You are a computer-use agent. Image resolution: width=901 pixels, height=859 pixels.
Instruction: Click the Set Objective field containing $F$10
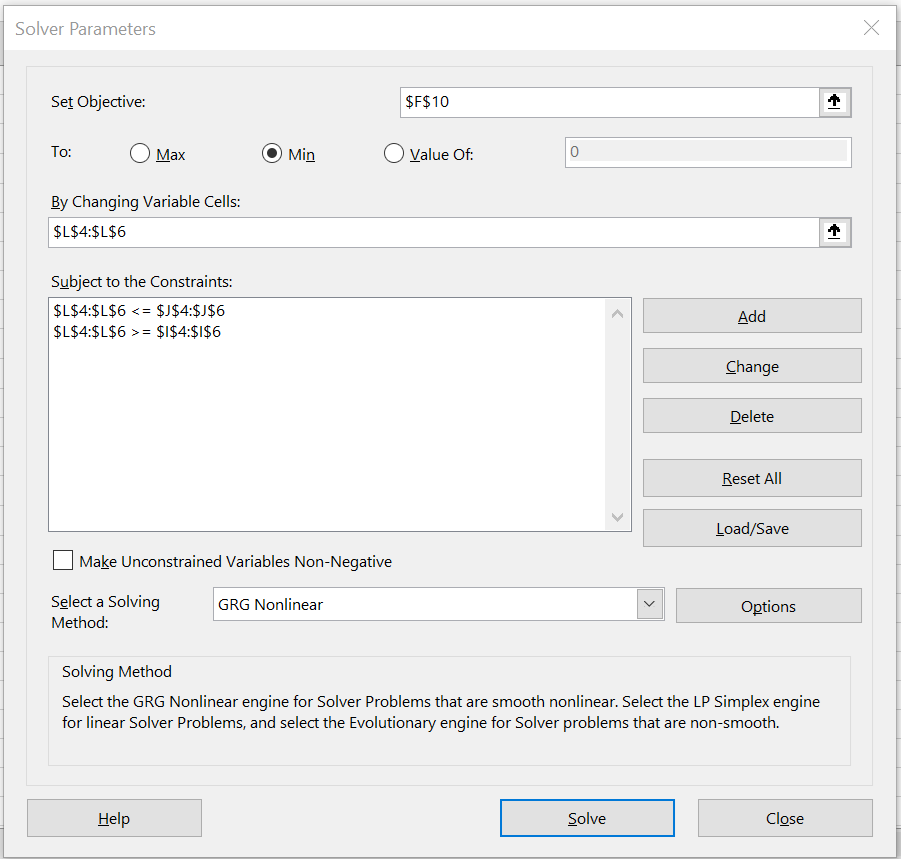click(609, 103)
